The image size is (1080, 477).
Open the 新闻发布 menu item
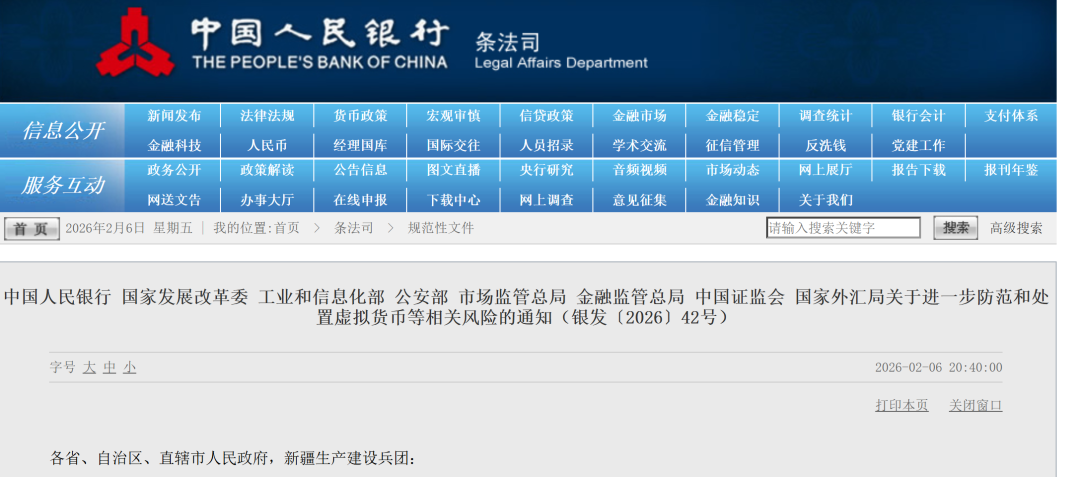(x=174, y=116)
